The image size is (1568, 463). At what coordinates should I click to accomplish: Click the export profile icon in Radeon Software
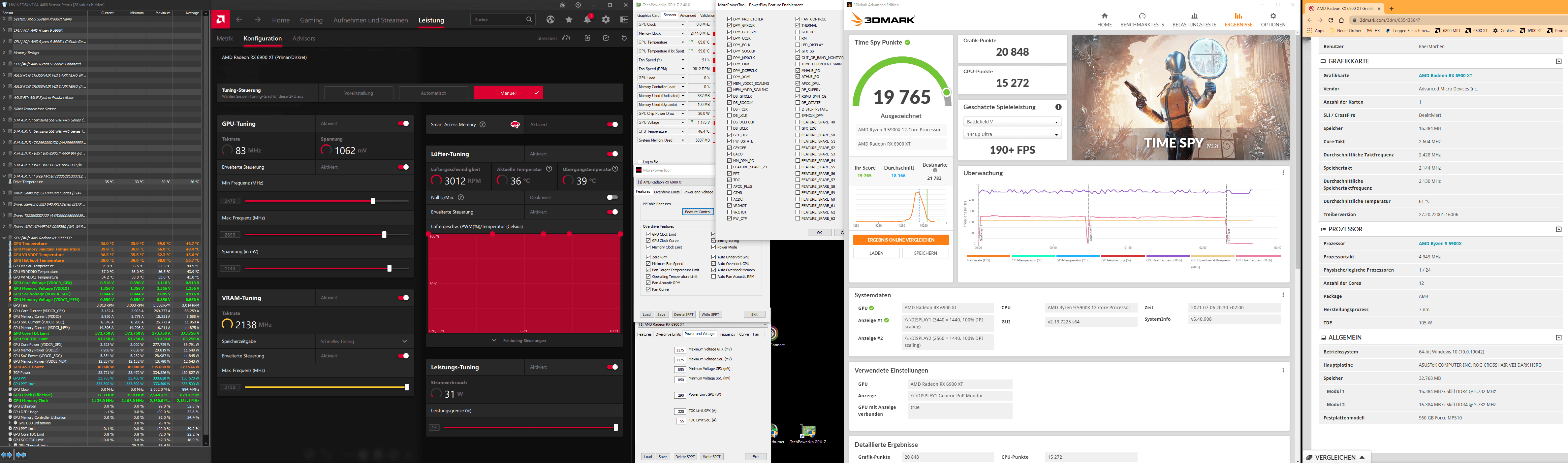[606, 38]
